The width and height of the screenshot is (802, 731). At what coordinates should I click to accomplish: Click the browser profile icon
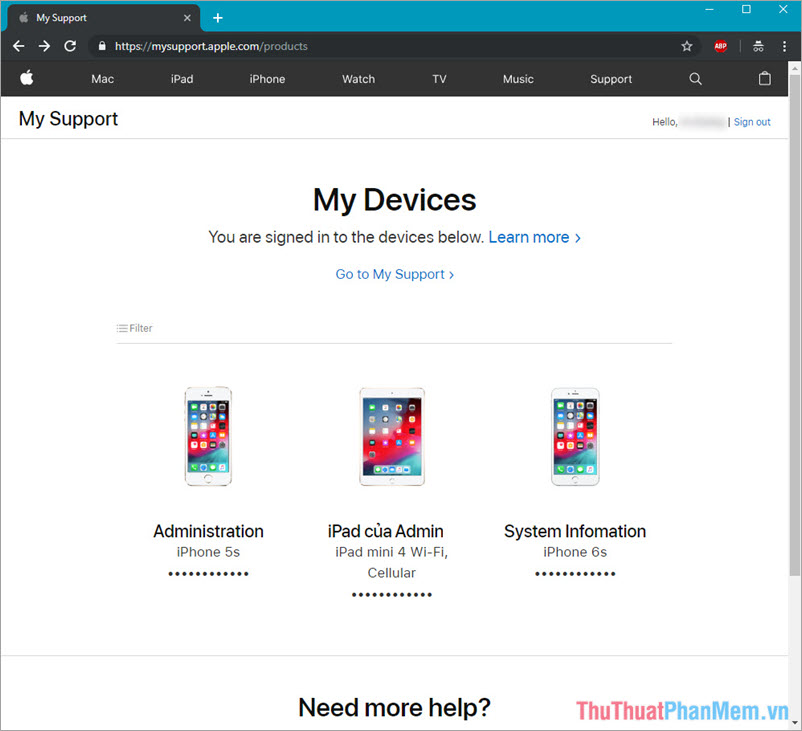[x=757, y=45]
